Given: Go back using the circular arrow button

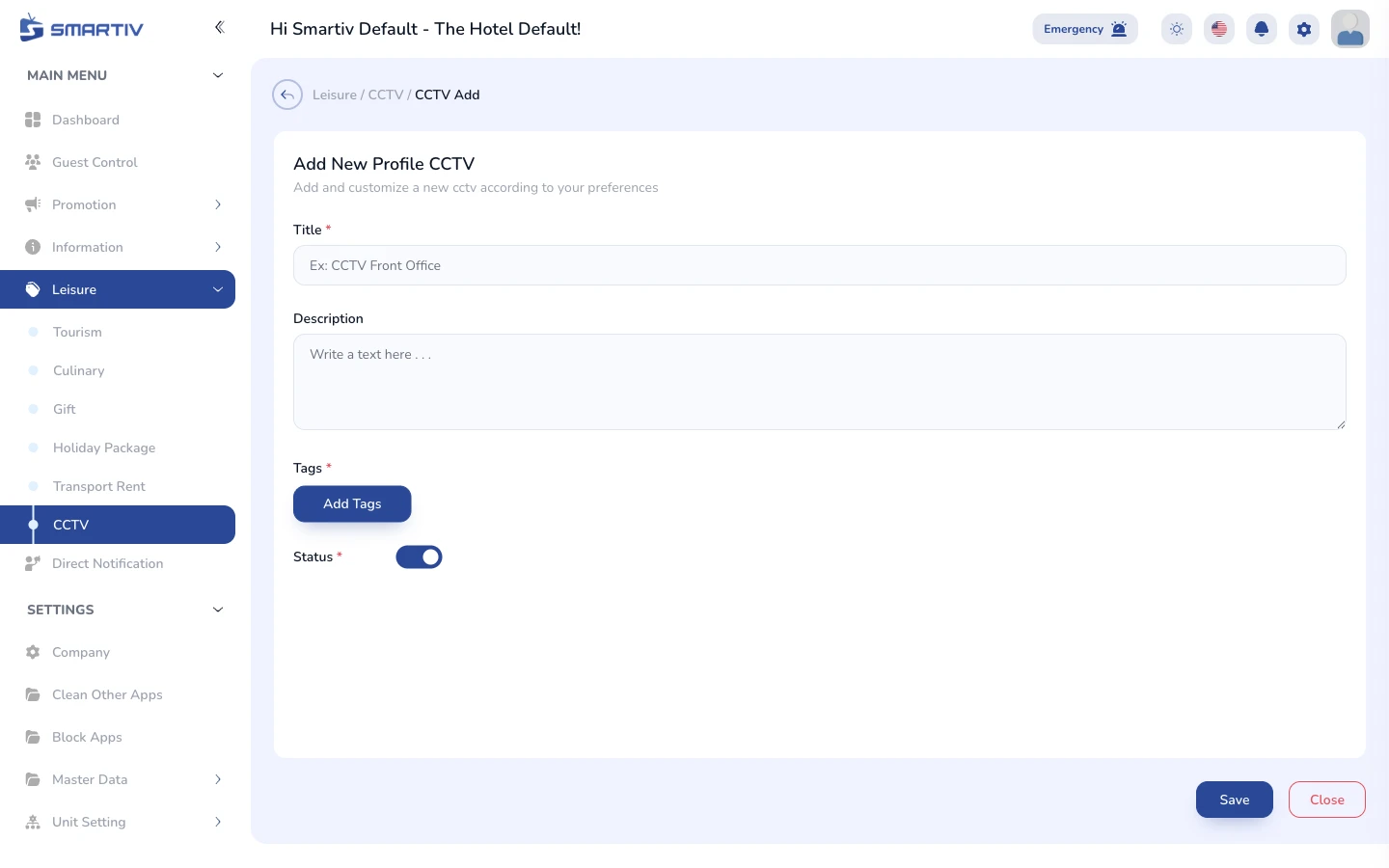Looking at the screenshot, I should point(287,95).
